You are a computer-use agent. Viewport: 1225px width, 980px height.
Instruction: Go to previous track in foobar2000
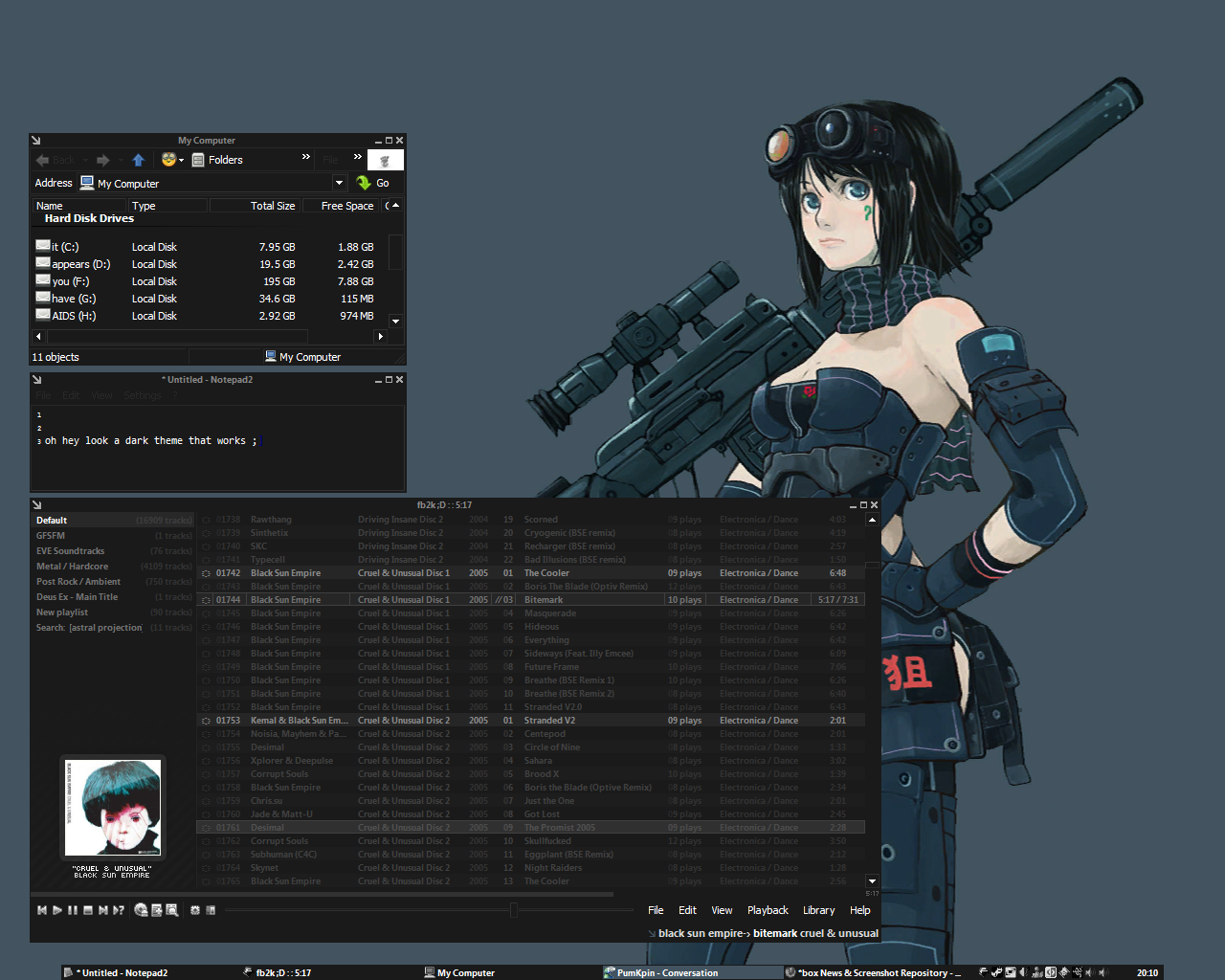(x=42, y=910)
